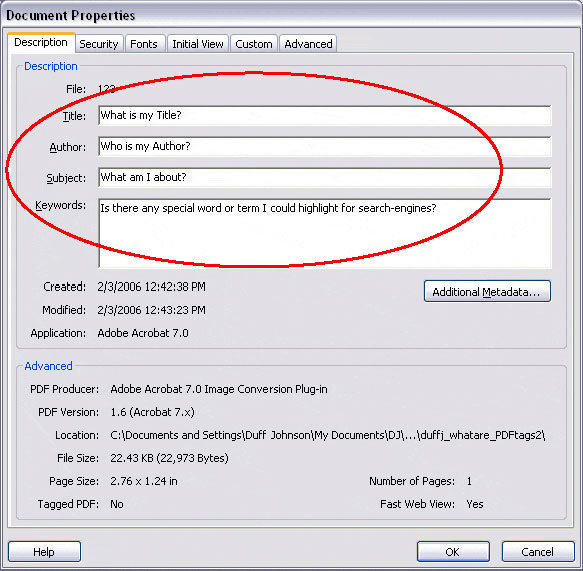Click the PDF Producer value text

tap(219, 389)
